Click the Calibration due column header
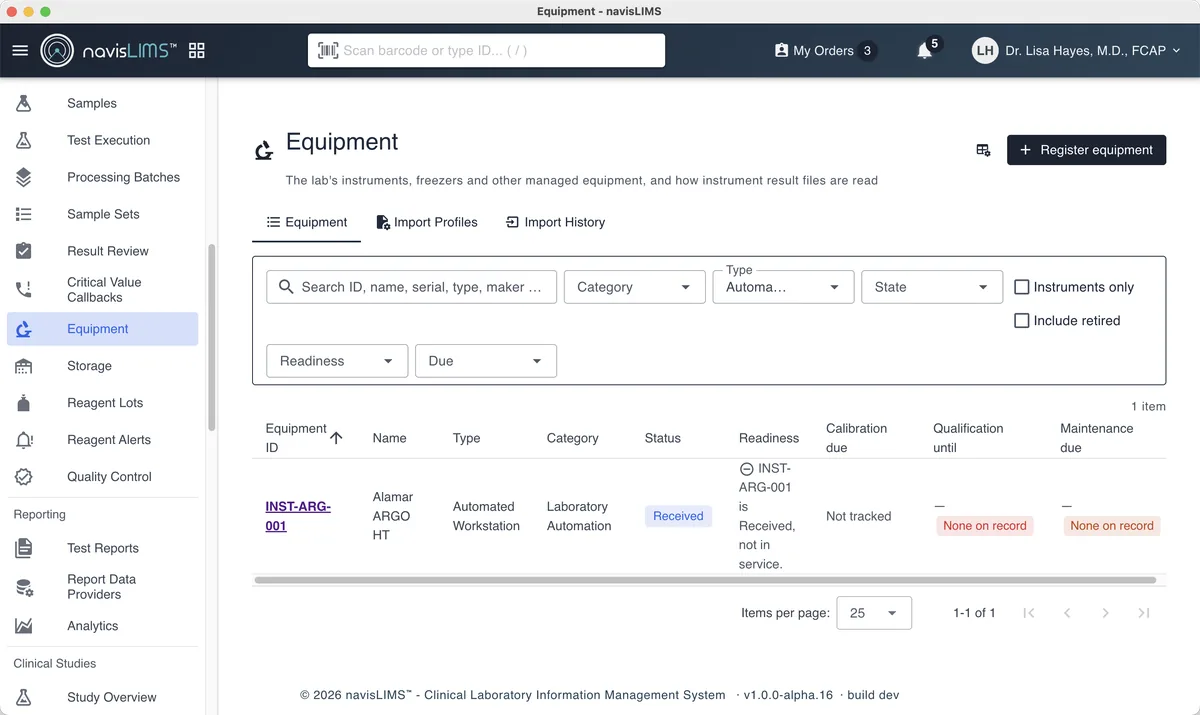This screenshot has height=715, width=1200. [856, 438]
